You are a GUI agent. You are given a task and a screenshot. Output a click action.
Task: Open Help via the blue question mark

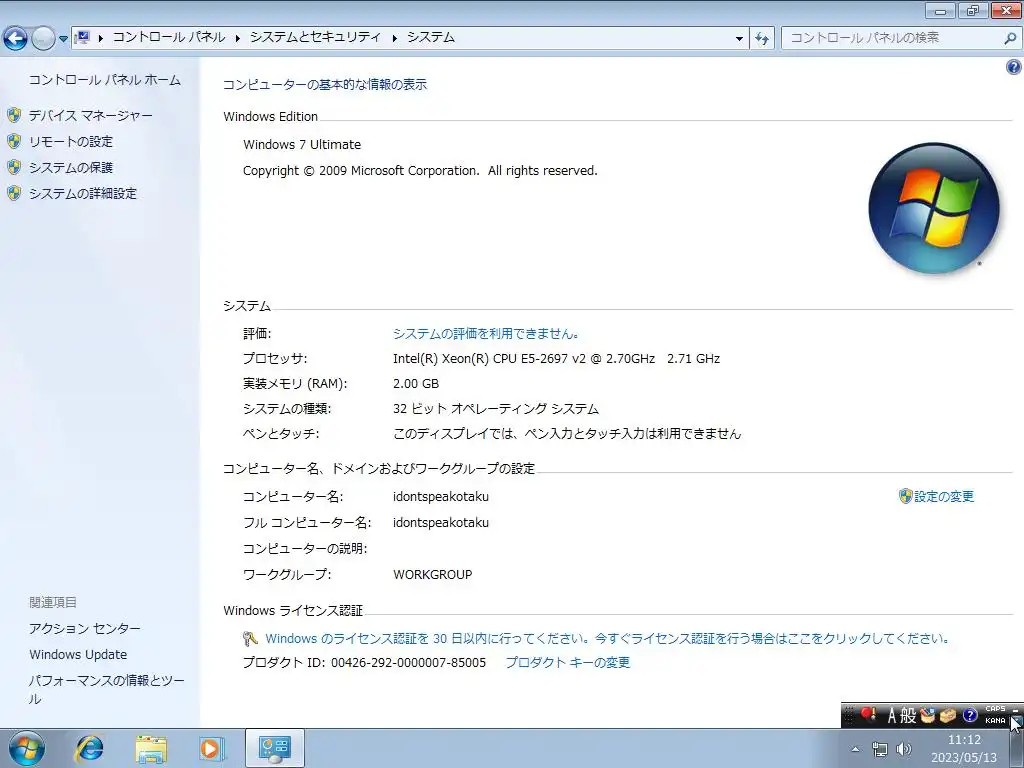[x=1013, y=67]
